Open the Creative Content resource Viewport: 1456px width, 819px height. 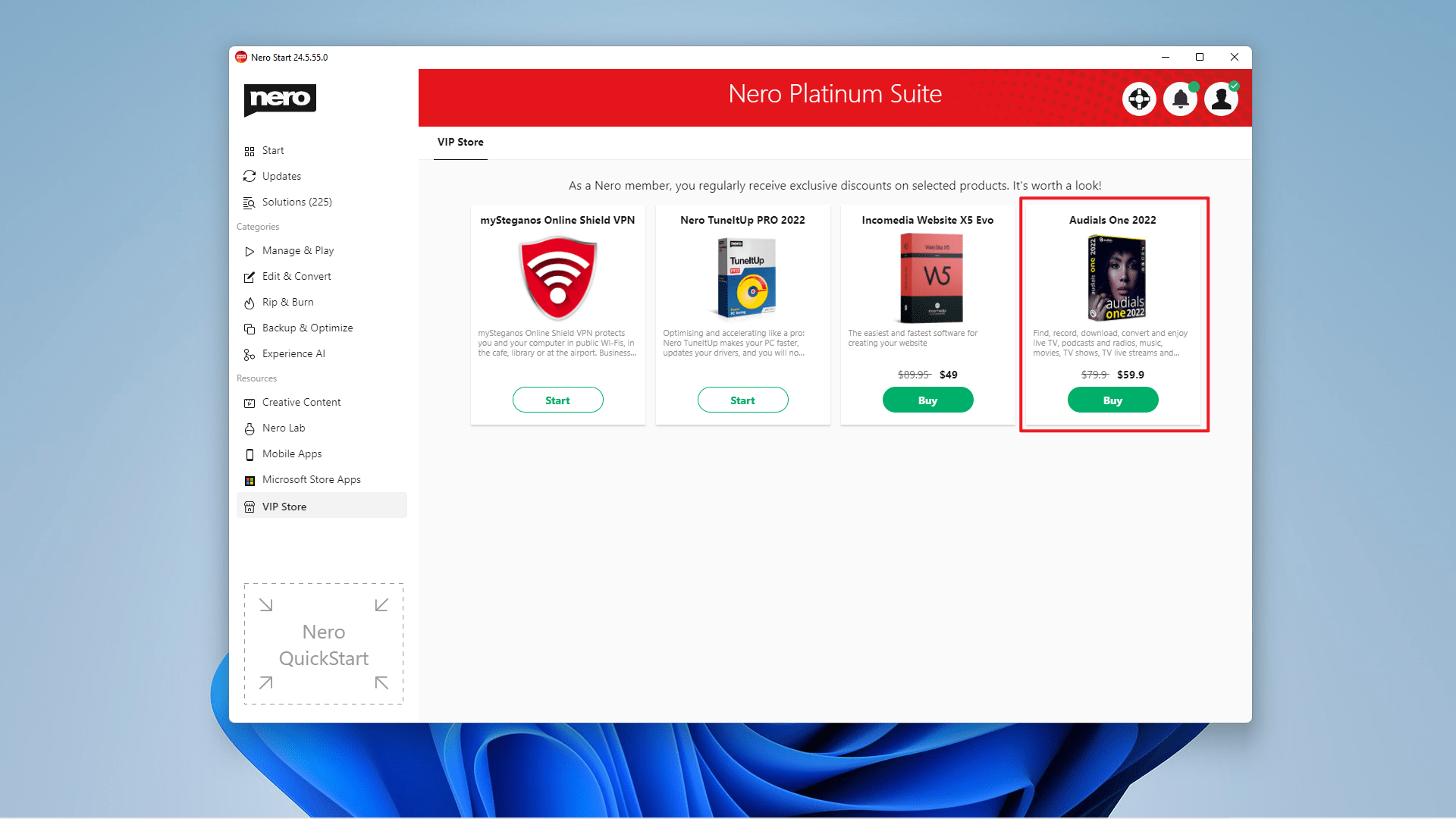(x=322, y=403)
